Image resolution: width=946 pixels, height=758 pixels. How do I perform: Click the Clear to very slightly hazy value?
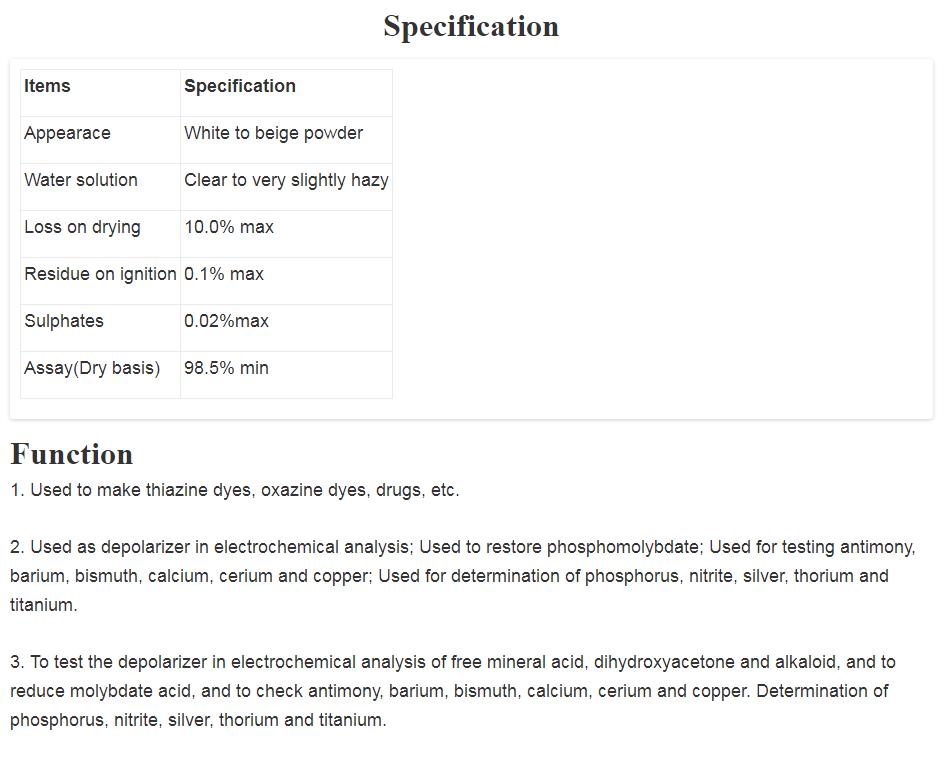[286, 180]
